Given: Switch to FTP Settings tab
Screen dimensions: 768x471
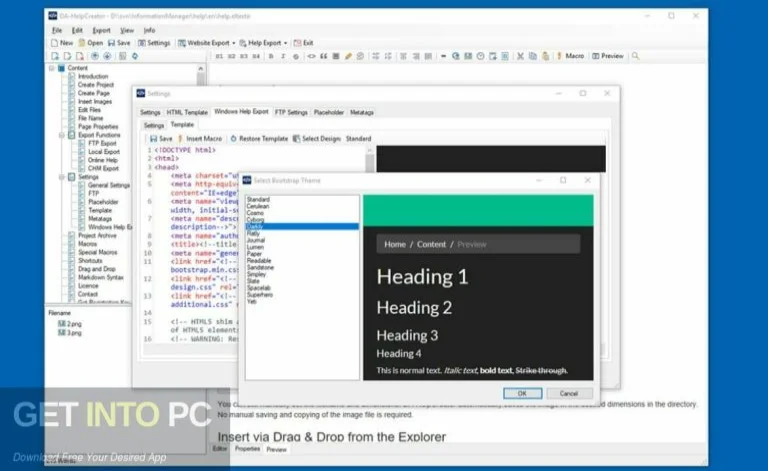Looking at the screenshot, I should [291, 113].
